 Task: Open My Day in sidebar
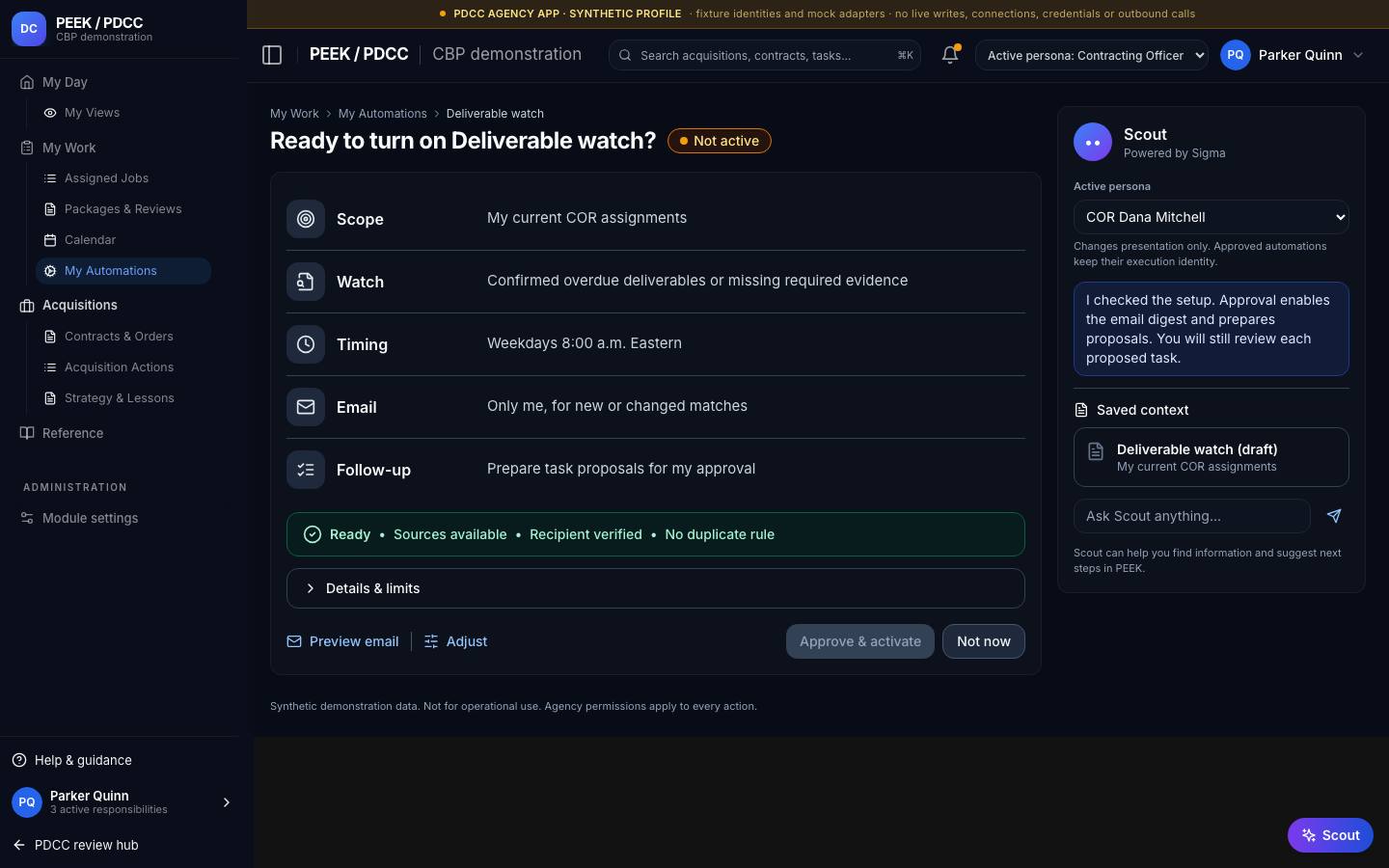[65, 82]
